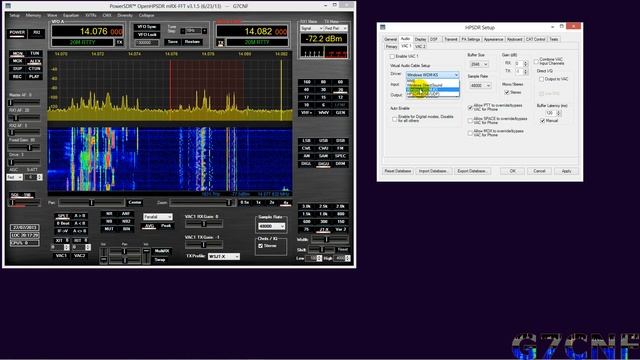This screenshot has width=640, height=360.
Task: Click the PLAY playback button
Action: pos(35,76)
